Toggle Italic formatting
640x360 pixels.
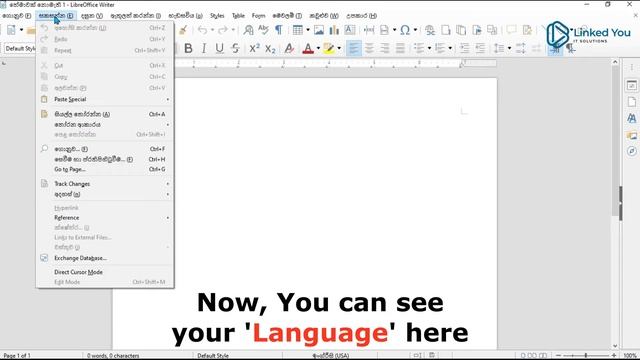[x=204, y=49]
